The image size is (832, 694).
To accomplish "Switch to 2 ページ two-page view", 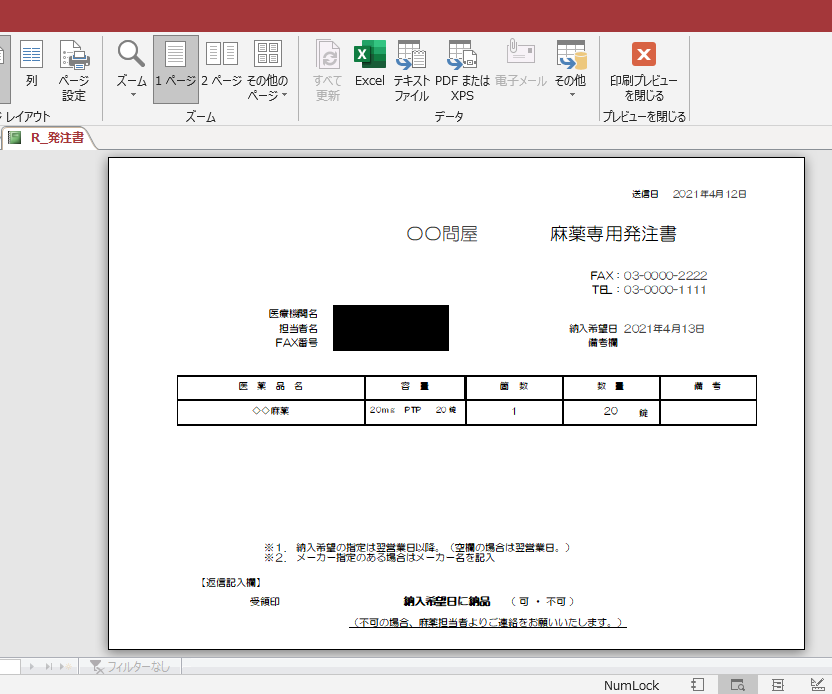I will (221, 60).
